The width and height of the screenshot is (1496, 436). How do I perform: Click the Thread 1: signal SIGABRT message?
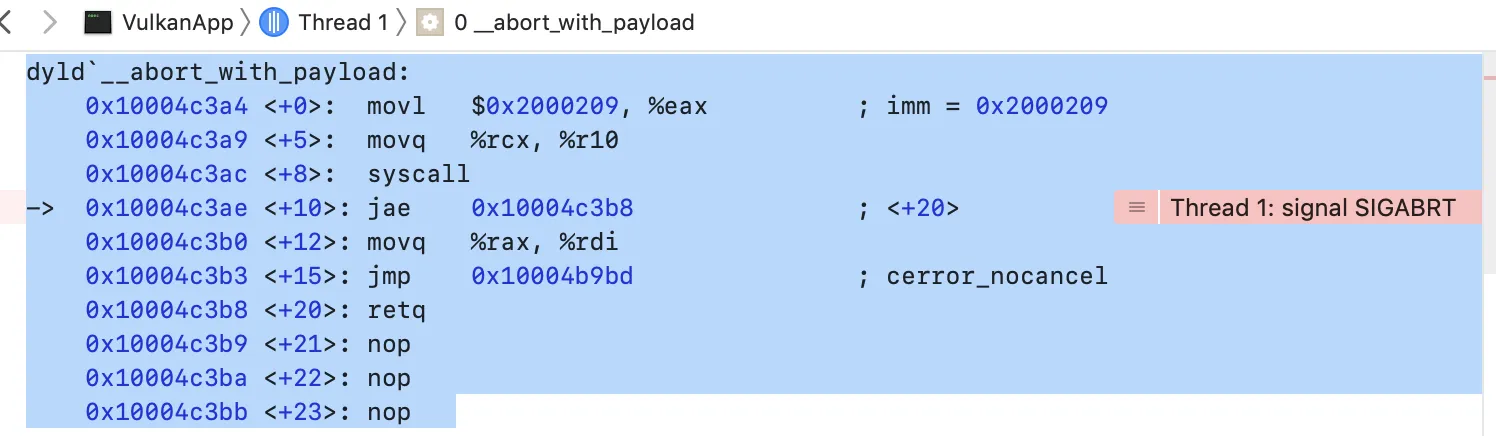click(x=1313, y=208)
